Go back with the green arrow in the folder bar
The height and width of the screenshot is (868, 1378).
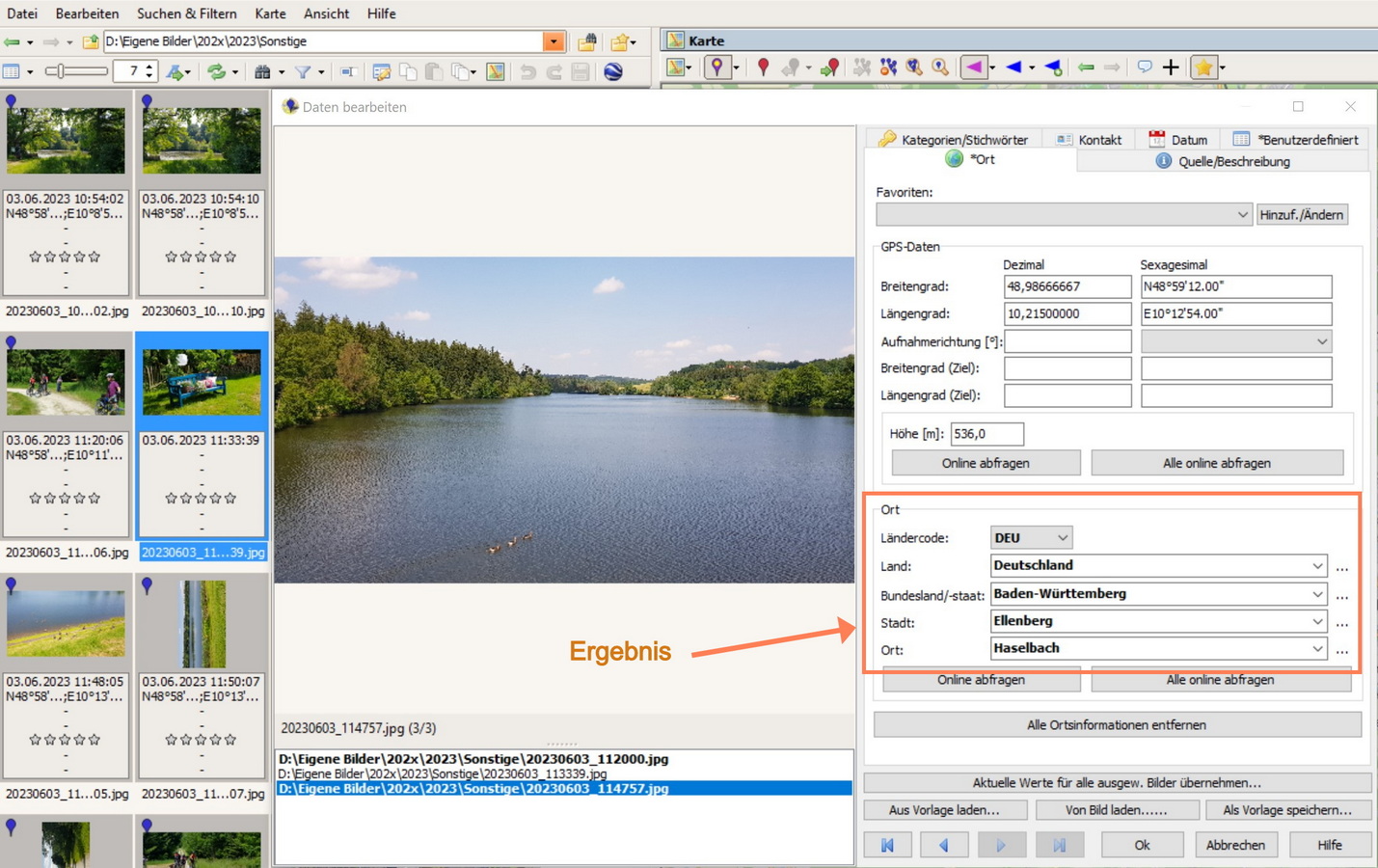pyautogui.click(x=12, y=41)
